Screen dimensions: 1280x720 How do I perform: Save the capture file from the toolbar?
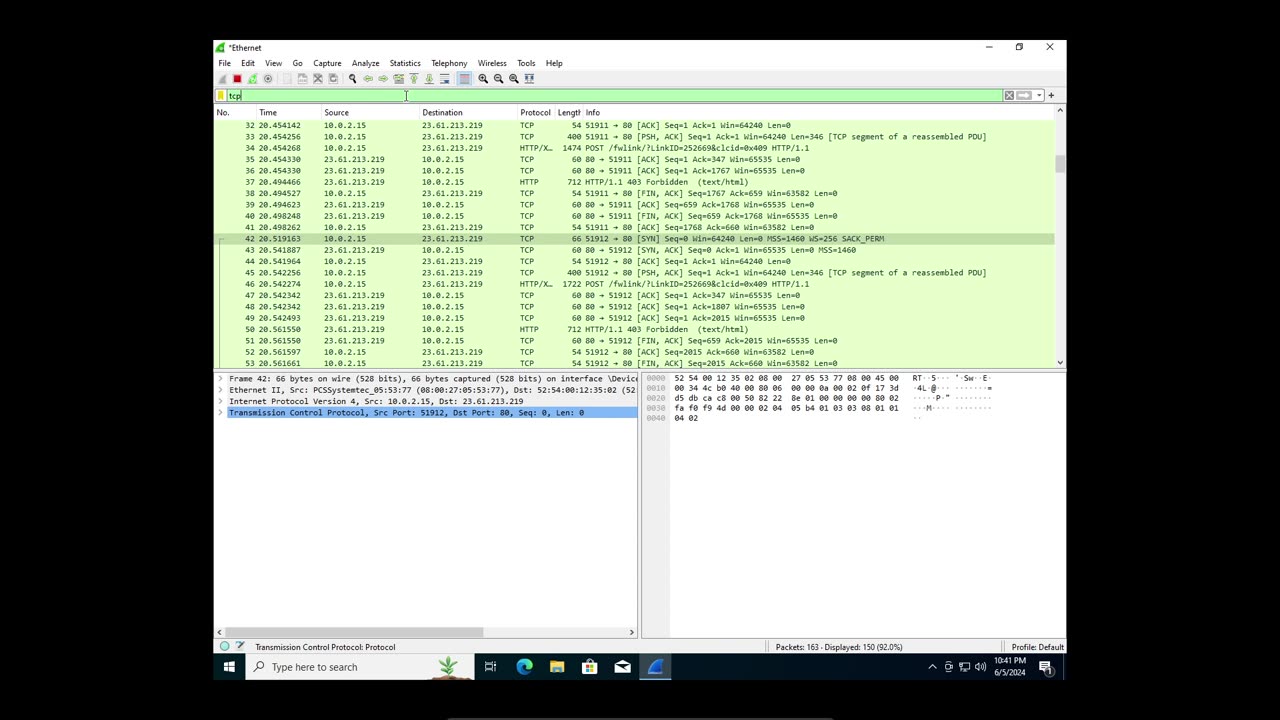[x=302, y=79]
